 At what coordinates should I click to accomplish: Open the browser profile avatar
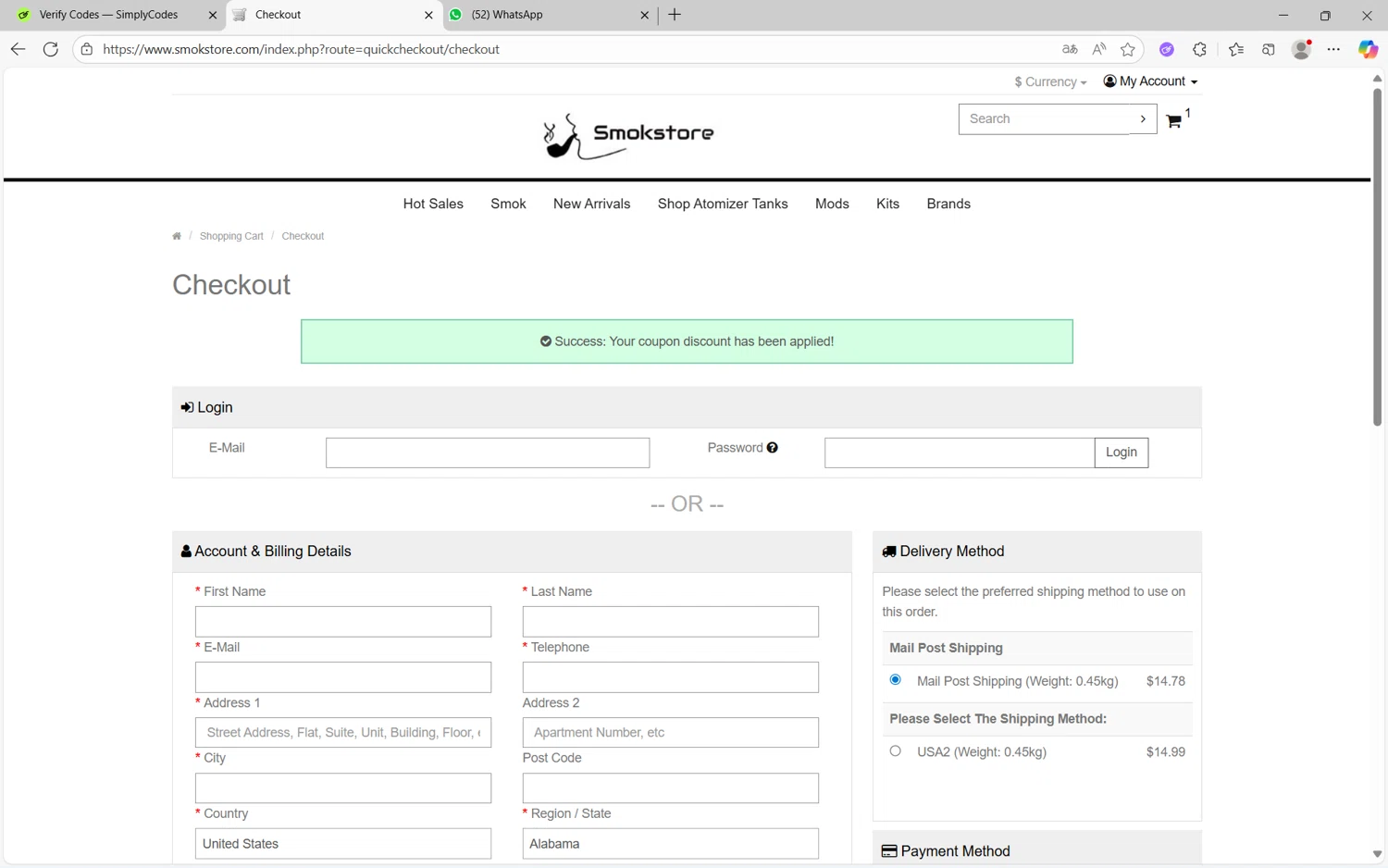(x=1301, y=49)
